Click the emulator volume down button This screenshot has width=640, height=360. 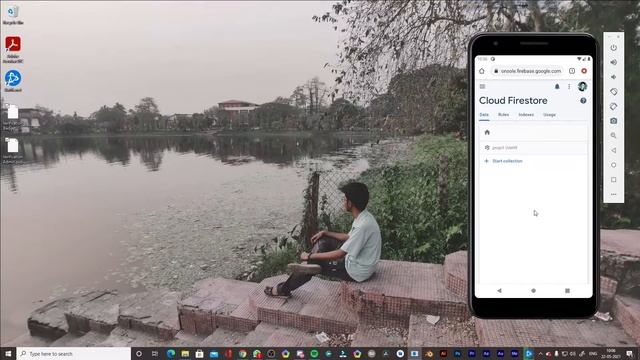[613, 77]
